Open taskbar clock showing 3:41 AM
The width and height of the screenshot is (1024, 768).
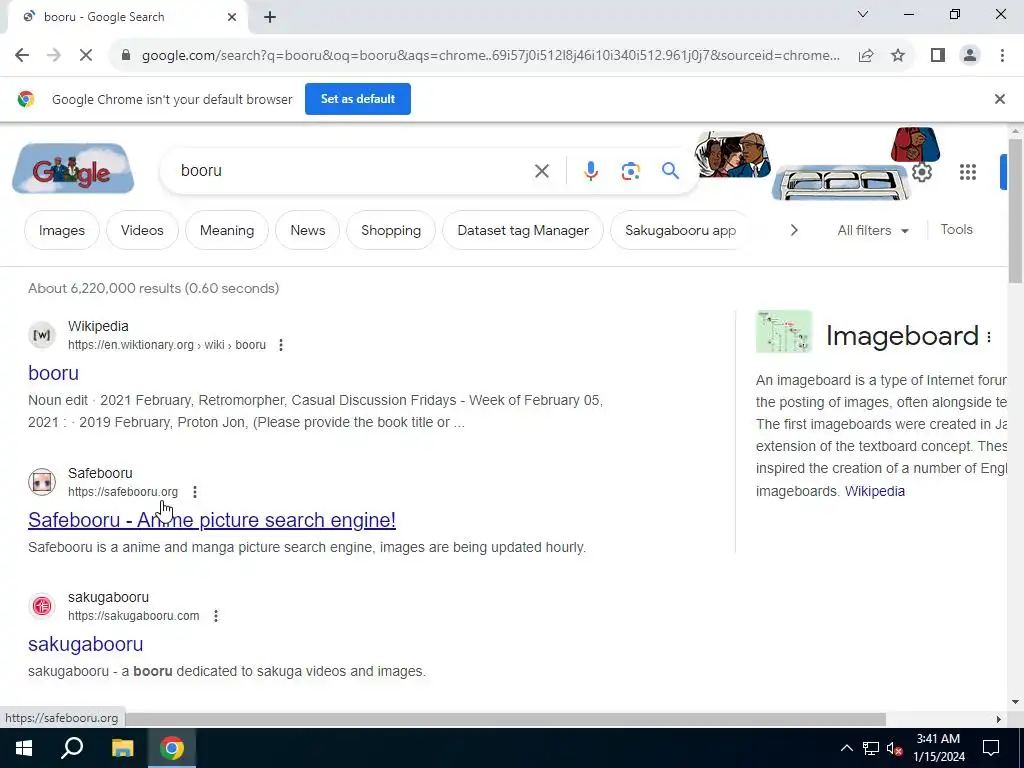coord(938,748)
